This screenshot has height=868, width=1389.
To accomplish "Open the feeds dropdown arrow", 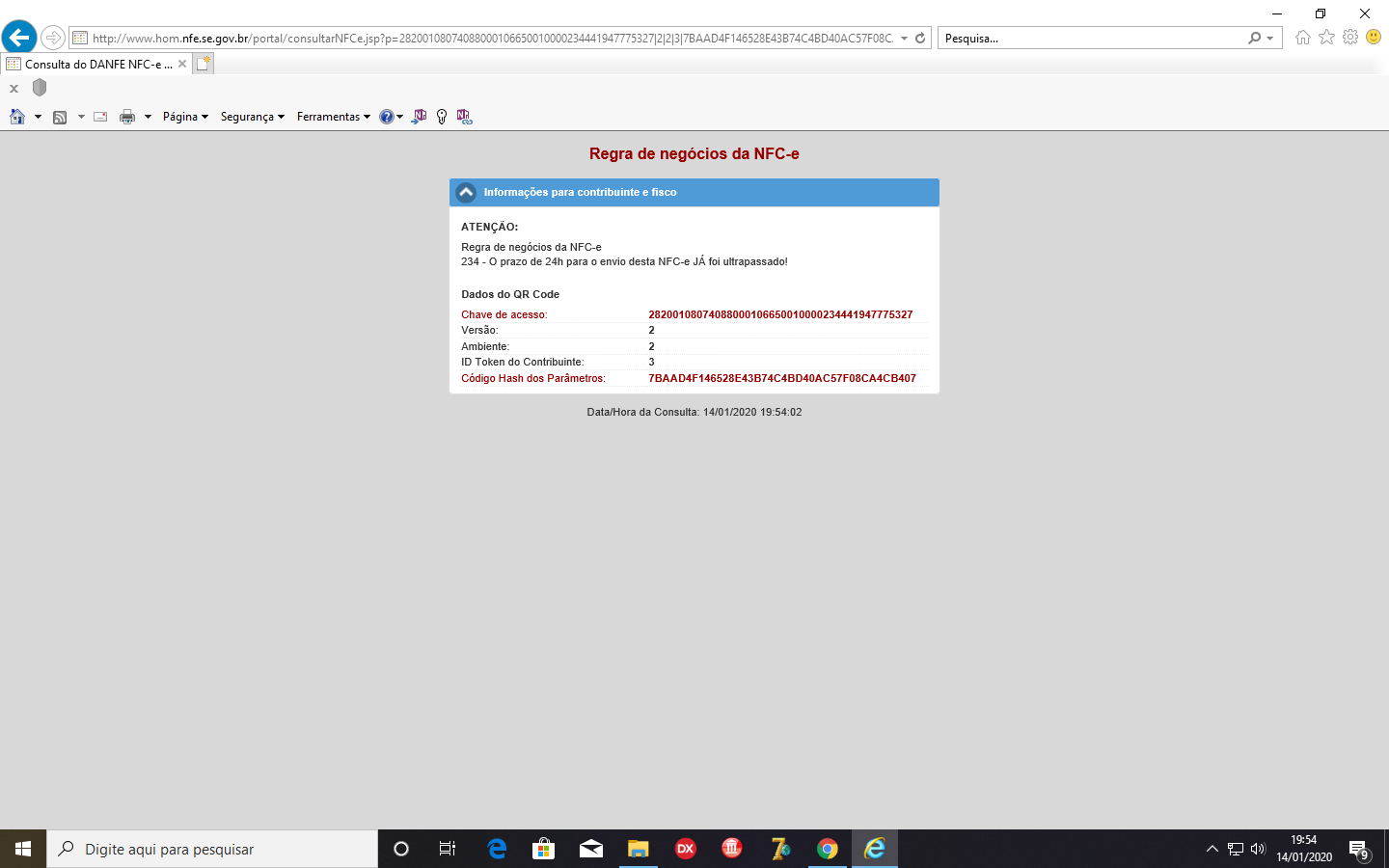I will point(81,117).
